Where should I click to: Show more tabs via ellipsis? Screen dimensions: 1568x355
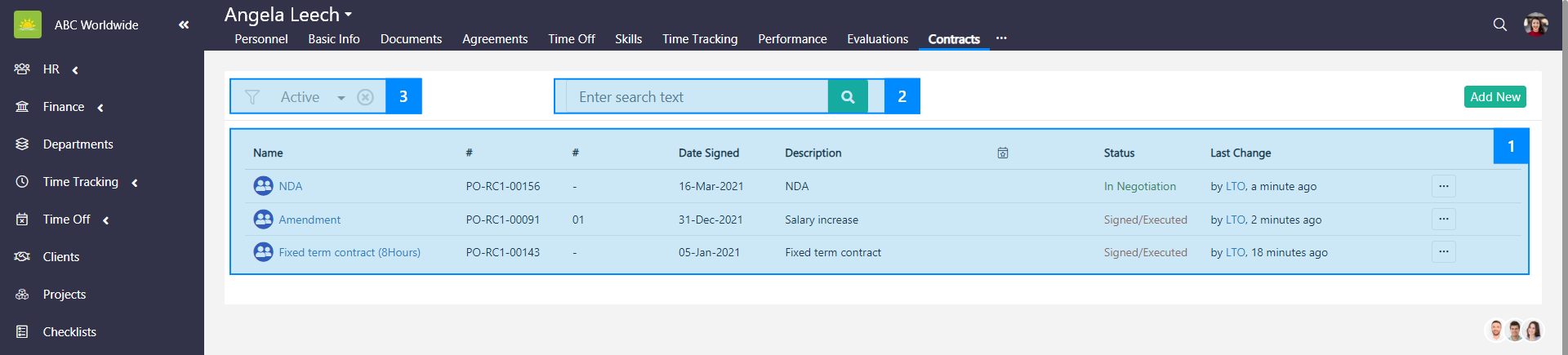pyautogui.click(x=1001, y=38)
